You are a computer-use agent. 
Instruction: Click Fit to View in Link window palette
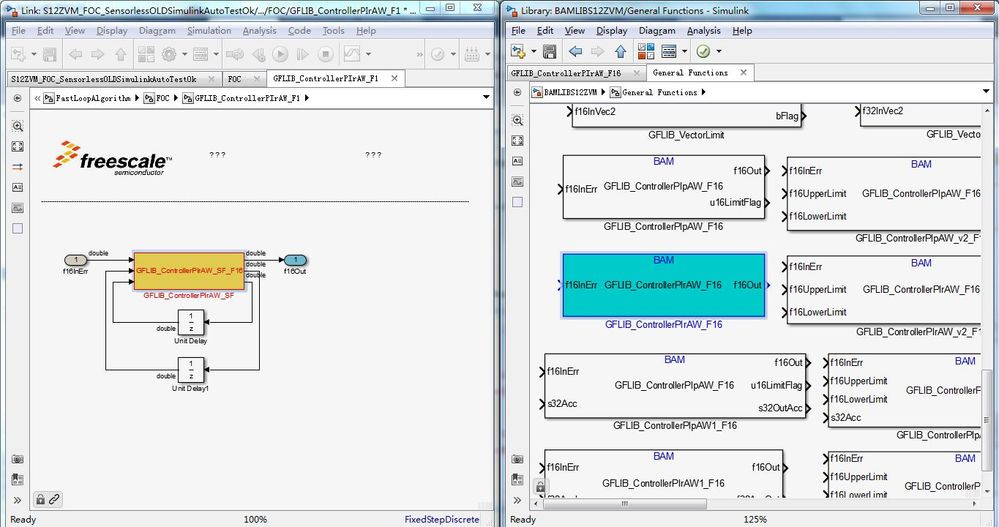click(17, 147)
